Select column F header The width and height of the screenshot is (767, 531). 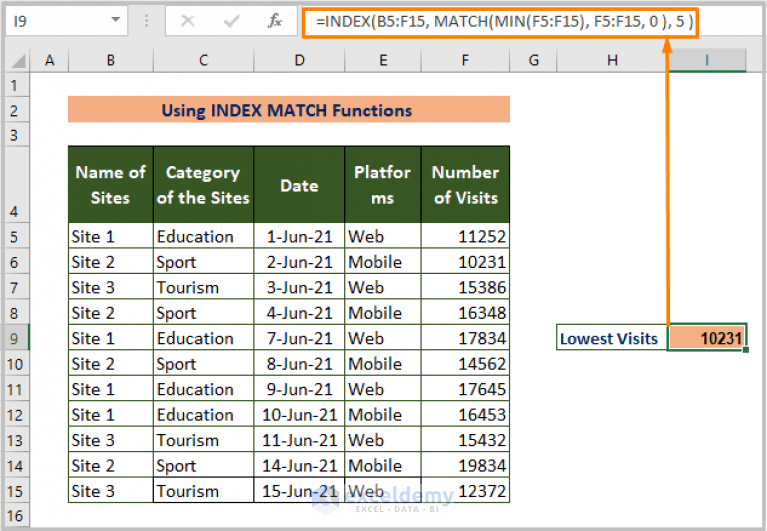465,61
